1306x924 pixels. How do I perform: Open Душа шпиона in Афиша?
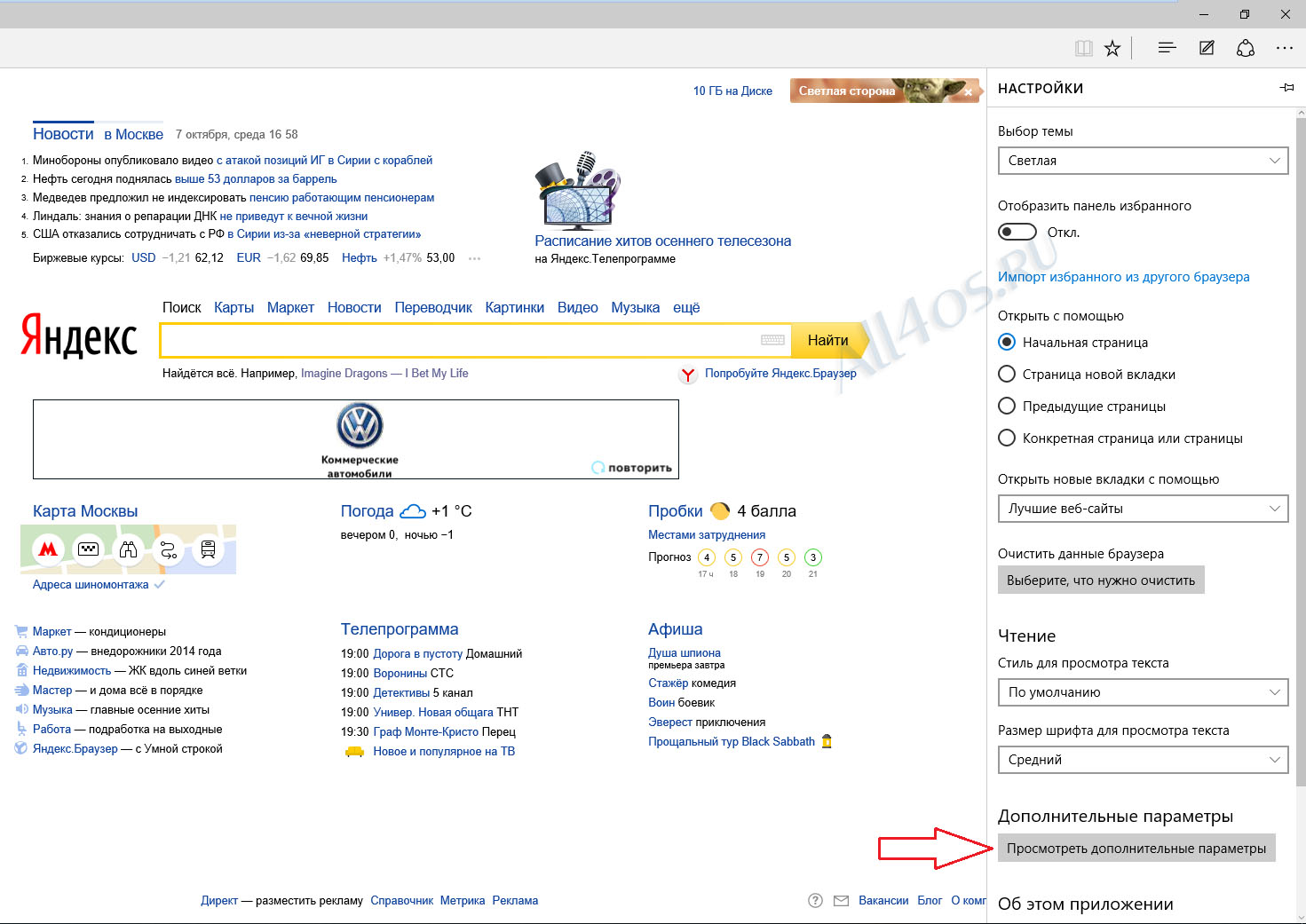[685, 652]
